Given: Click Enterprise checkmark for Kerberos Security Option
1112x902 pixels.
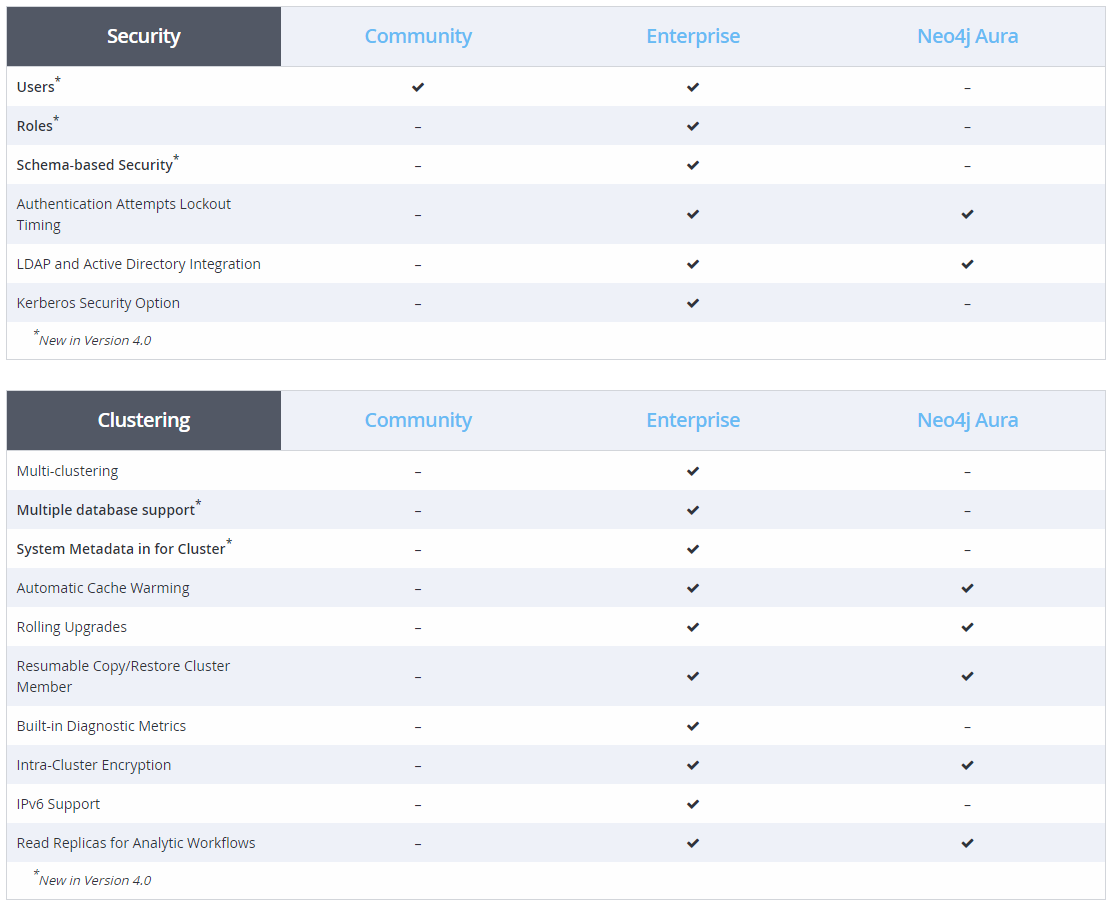Looking at the screenshot, I should pyautogui.click(x=693, y=303).
